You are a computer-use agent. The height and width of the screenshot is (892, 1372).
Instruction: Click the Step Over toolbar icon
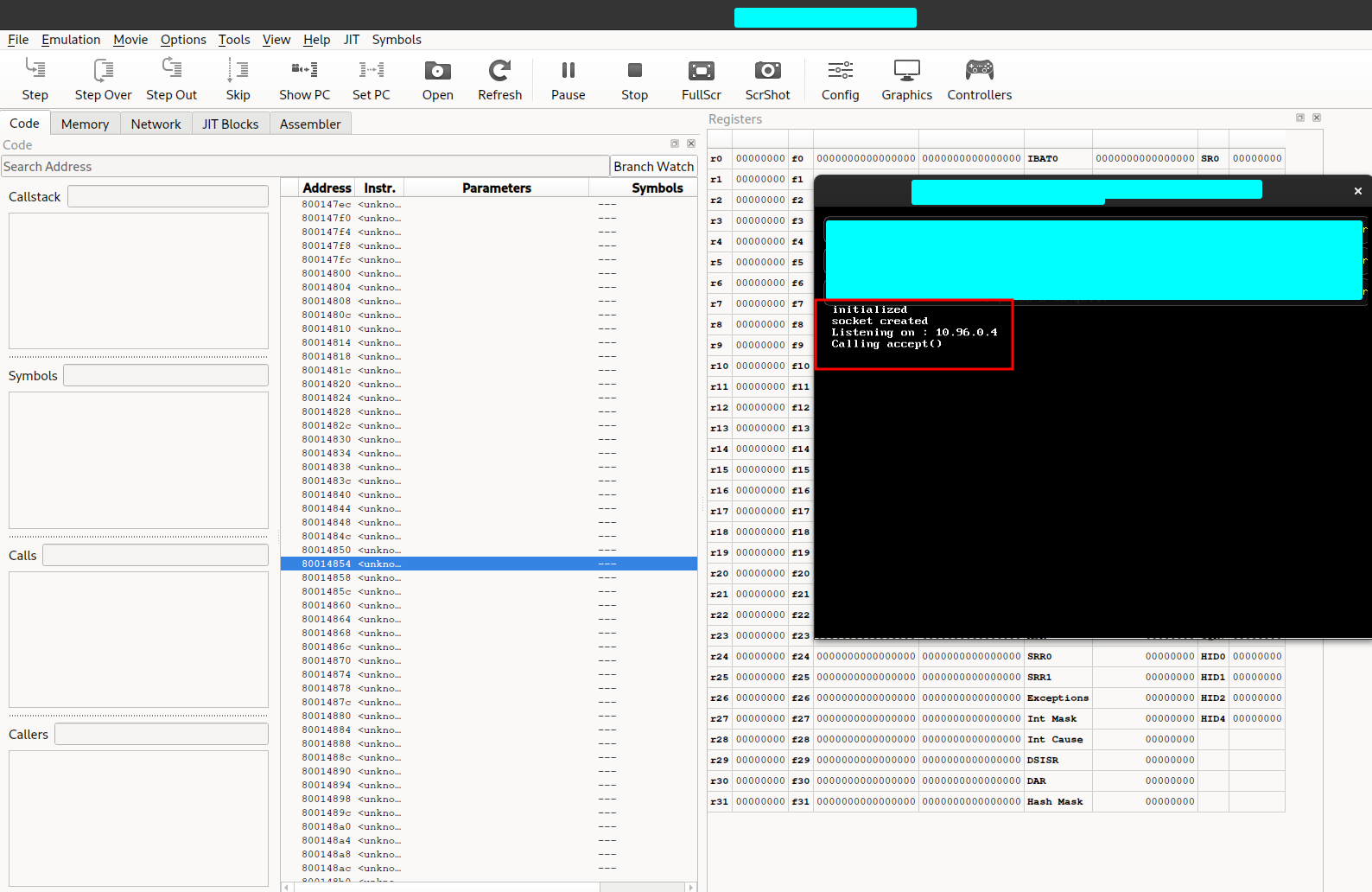[103, 80]
